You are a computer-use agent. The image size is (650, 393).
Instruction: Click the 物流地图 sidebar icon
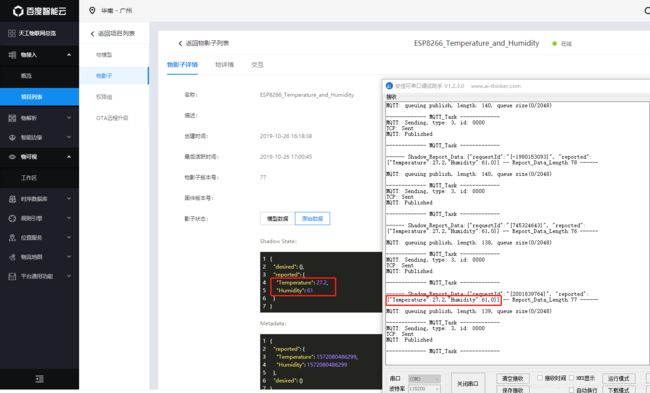point(12,257)
